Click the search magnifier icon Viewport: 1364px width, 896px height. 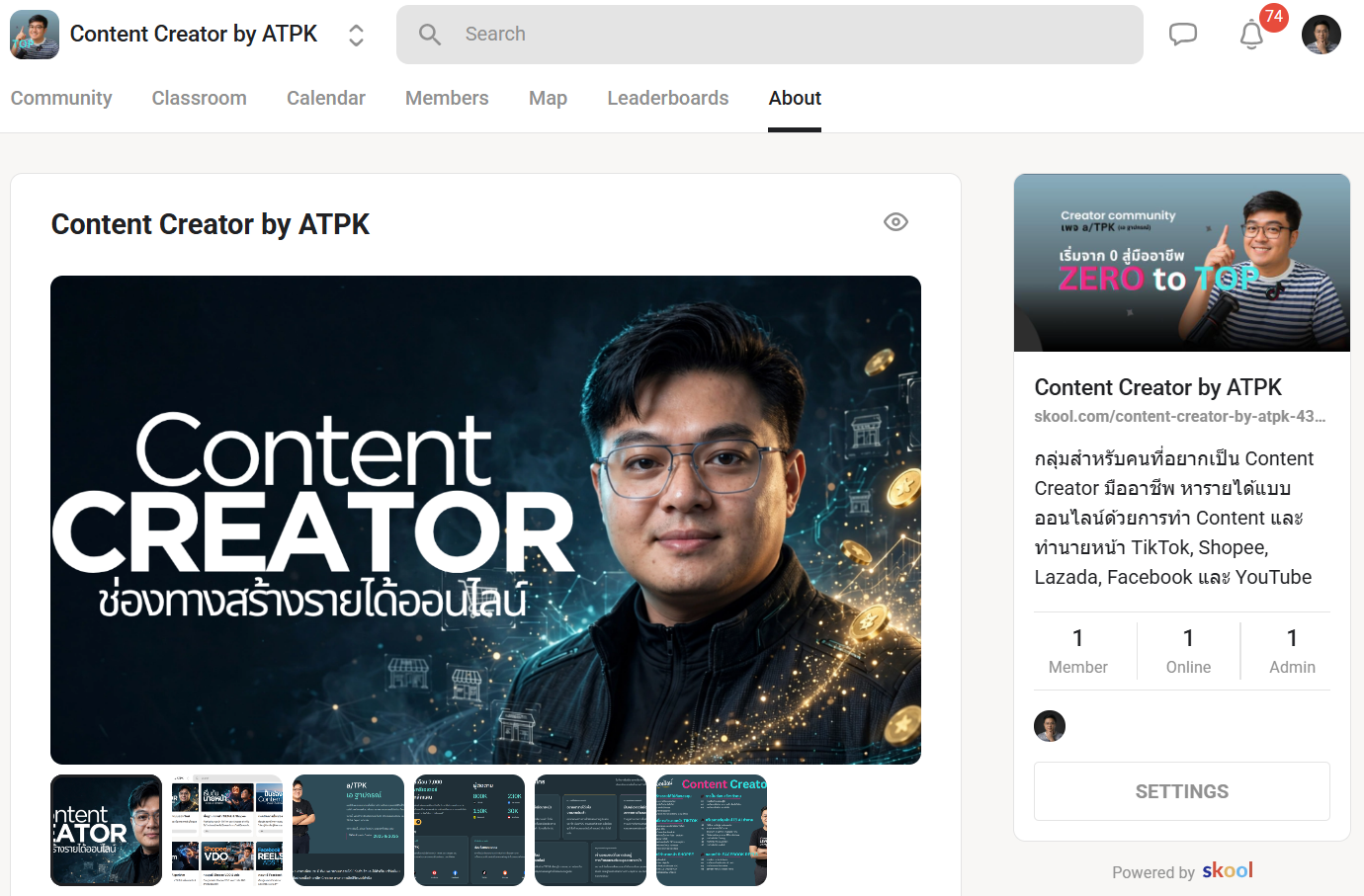point(429,35)
